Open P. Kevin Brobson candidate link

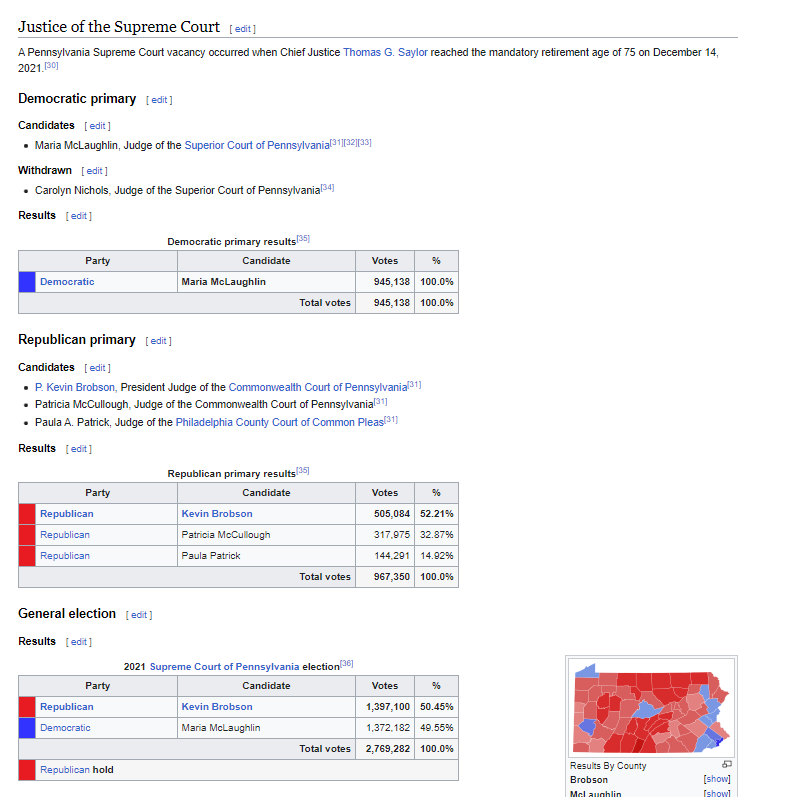pos(75,387)
